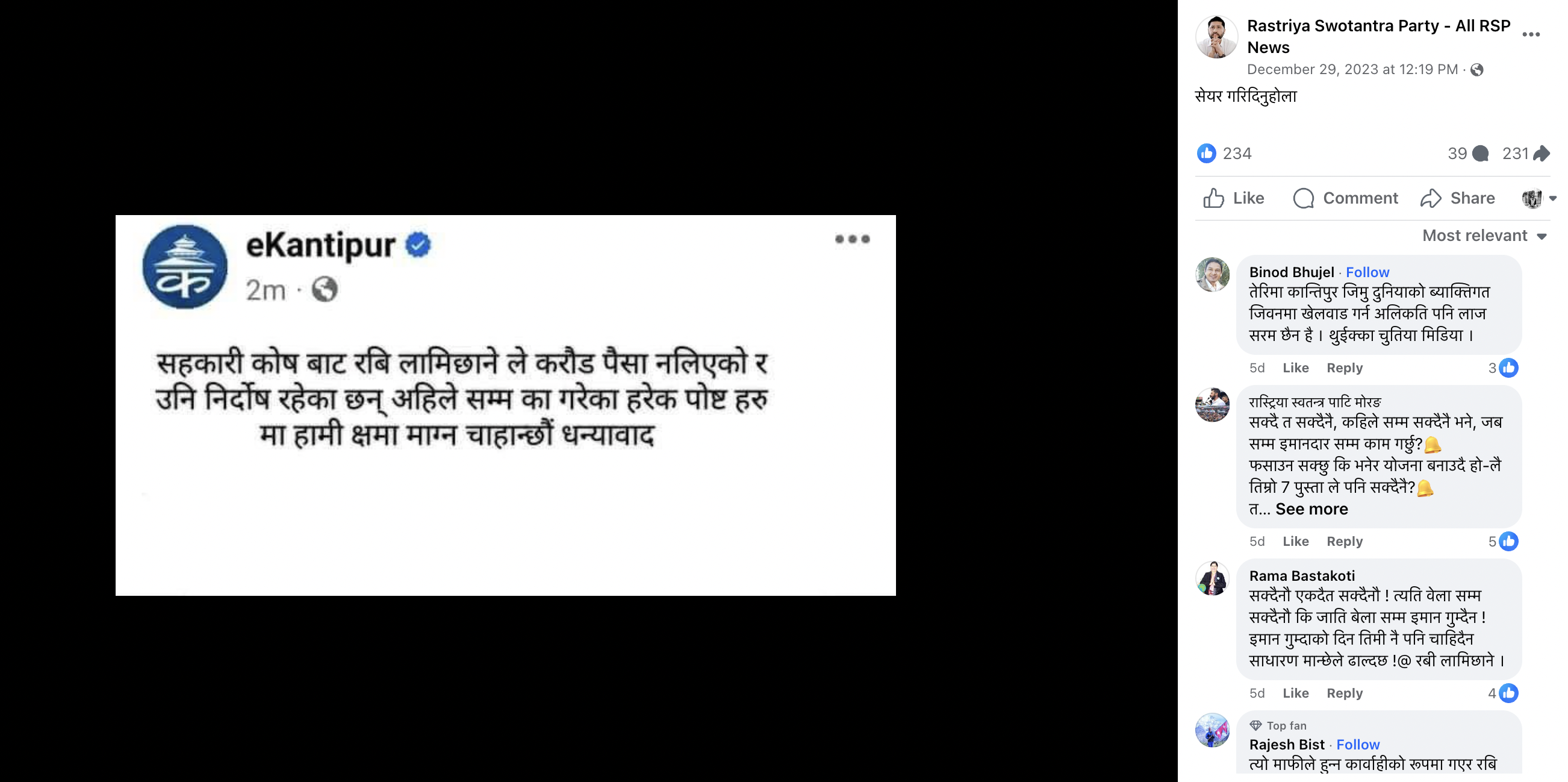
Task: Like Rama Bastakoti's comment
Action: [x=1295, y=693]
